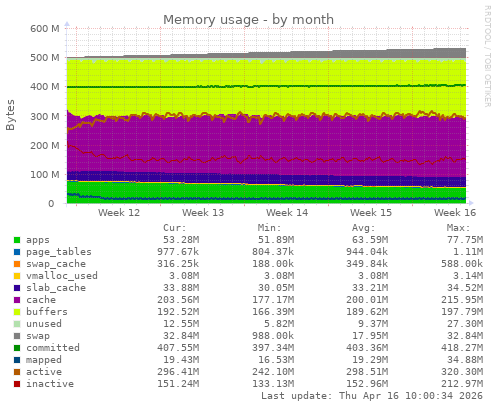Click the green apps legend swatch

17,240
